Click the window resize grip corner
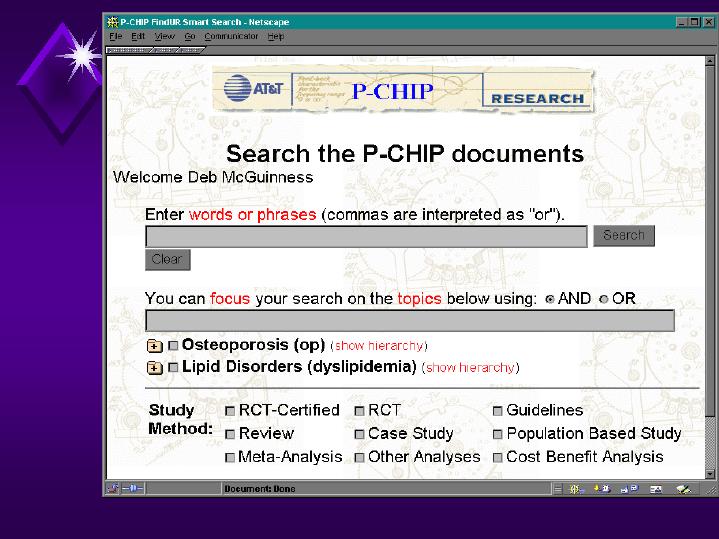This screenshot has width=719, height=539. [x=712, y=490]
